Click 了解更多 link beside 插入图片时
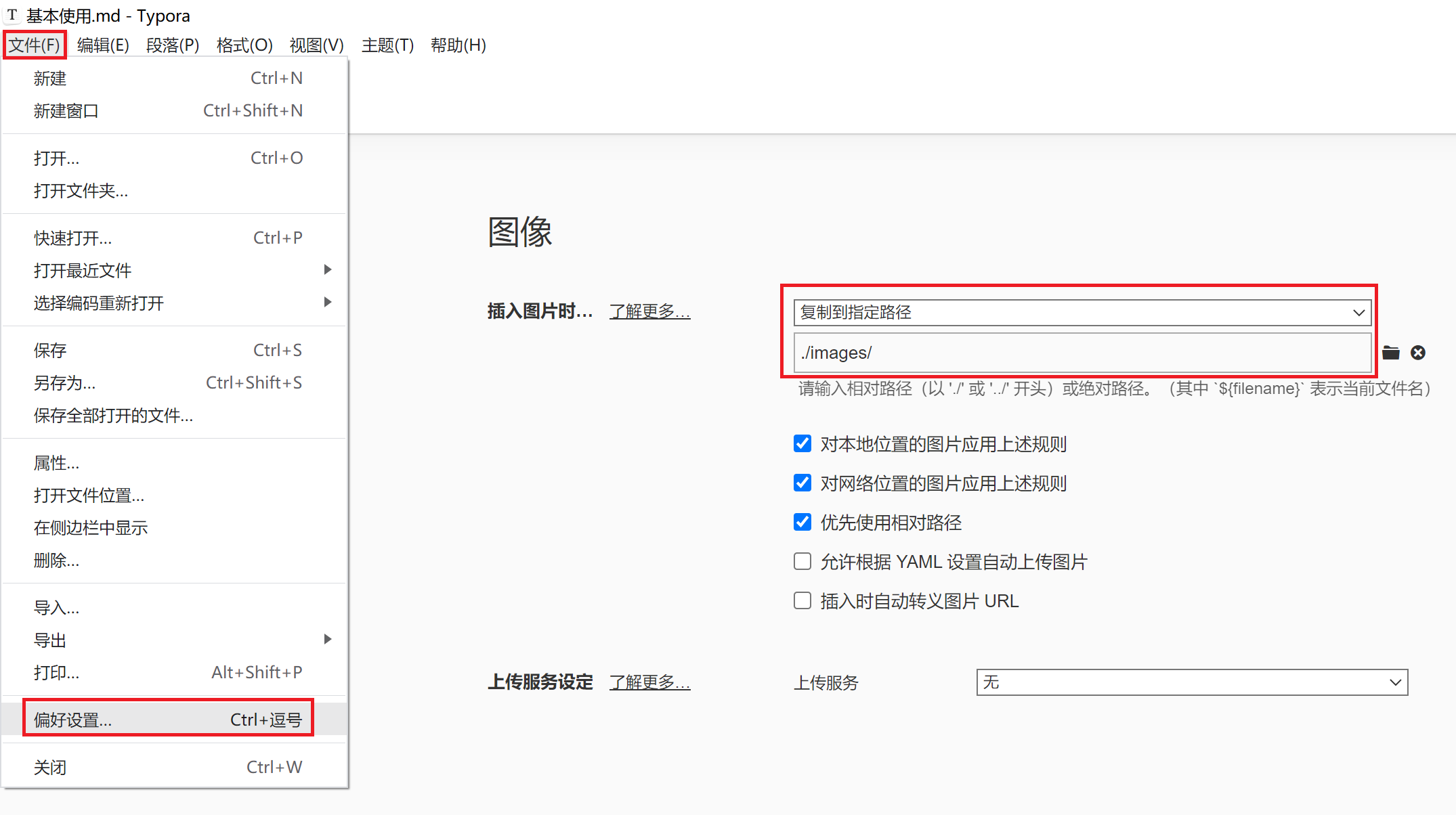Viewport: 1456px width, 815px height. (x=649, y=311)
